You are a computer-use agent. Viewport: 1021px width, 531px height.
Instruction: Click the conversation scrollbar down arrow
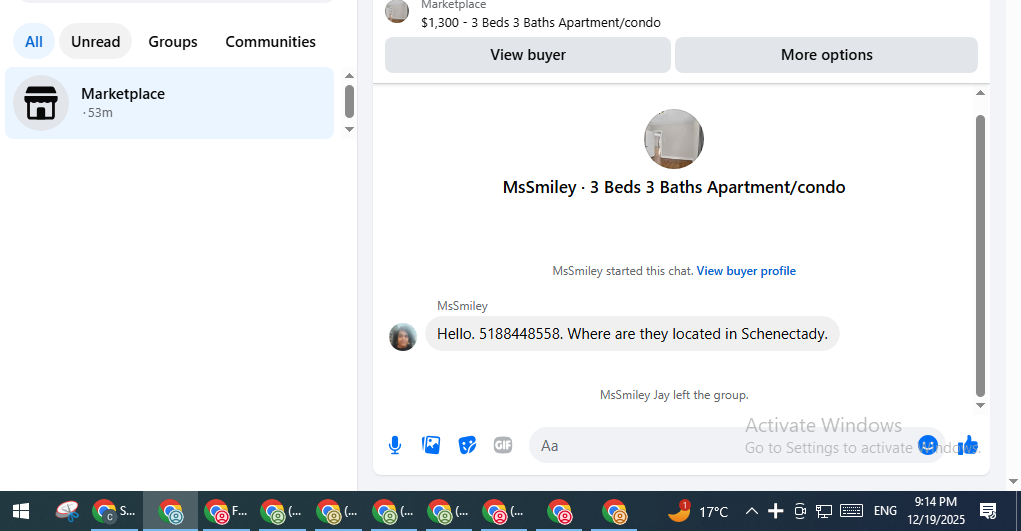point(981,405)
